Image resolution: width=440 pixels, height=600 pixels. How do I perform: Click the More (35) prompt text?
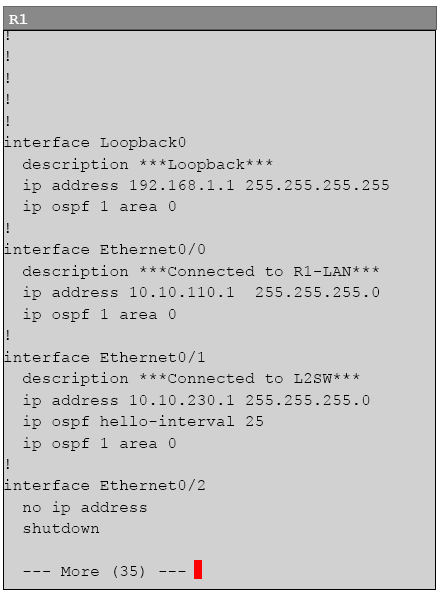pyautogui.click(x=104, y=571)
